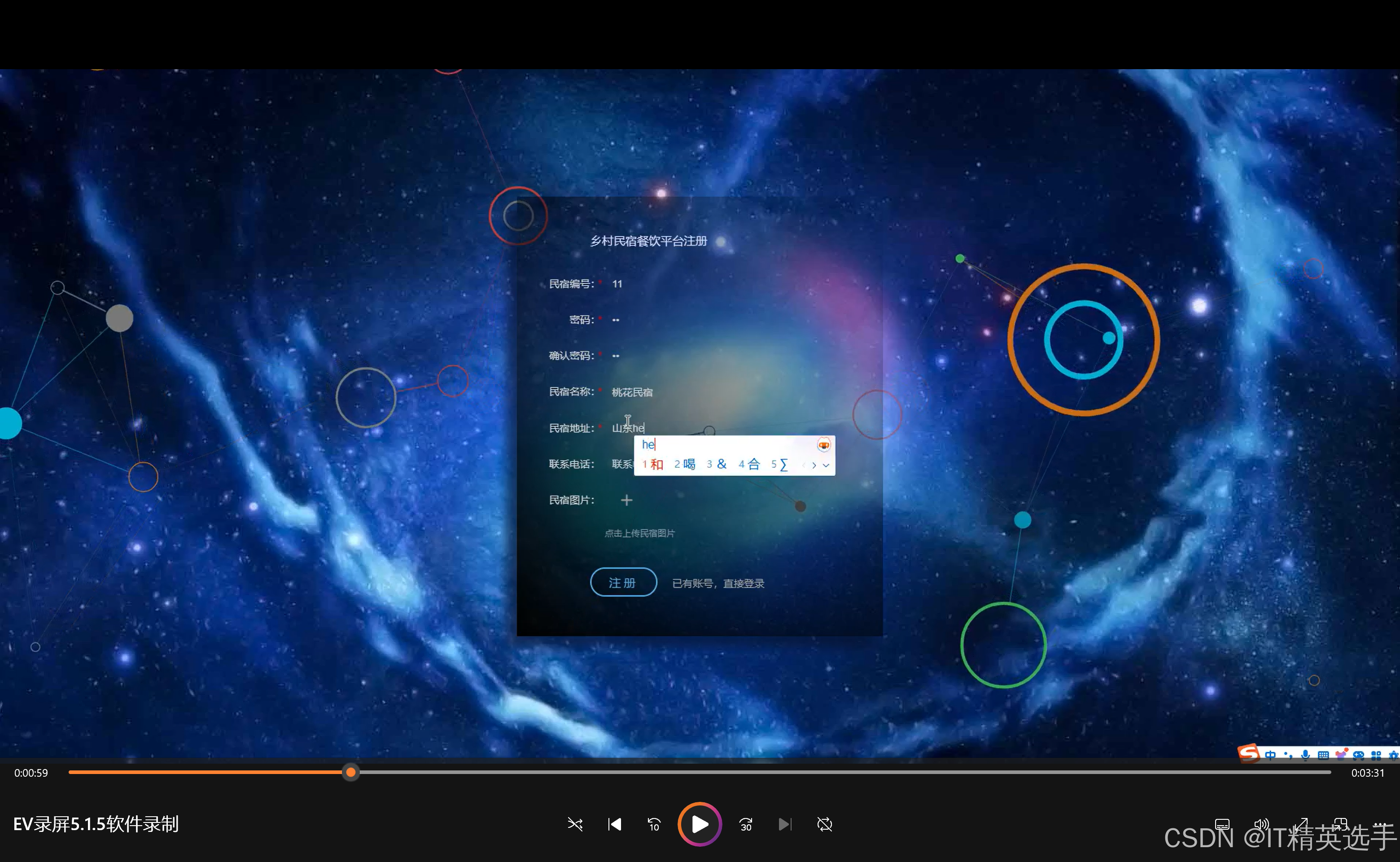Skip forward 30 seconds

745,824
